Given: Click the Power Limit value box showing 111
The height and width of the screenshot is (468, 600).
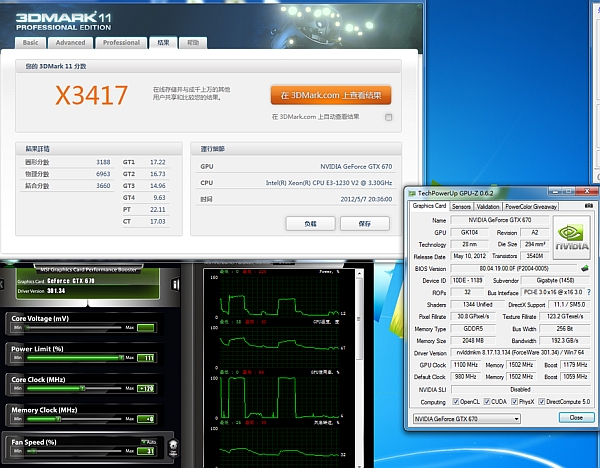Looking at the screenshot, I should point(146,358).
